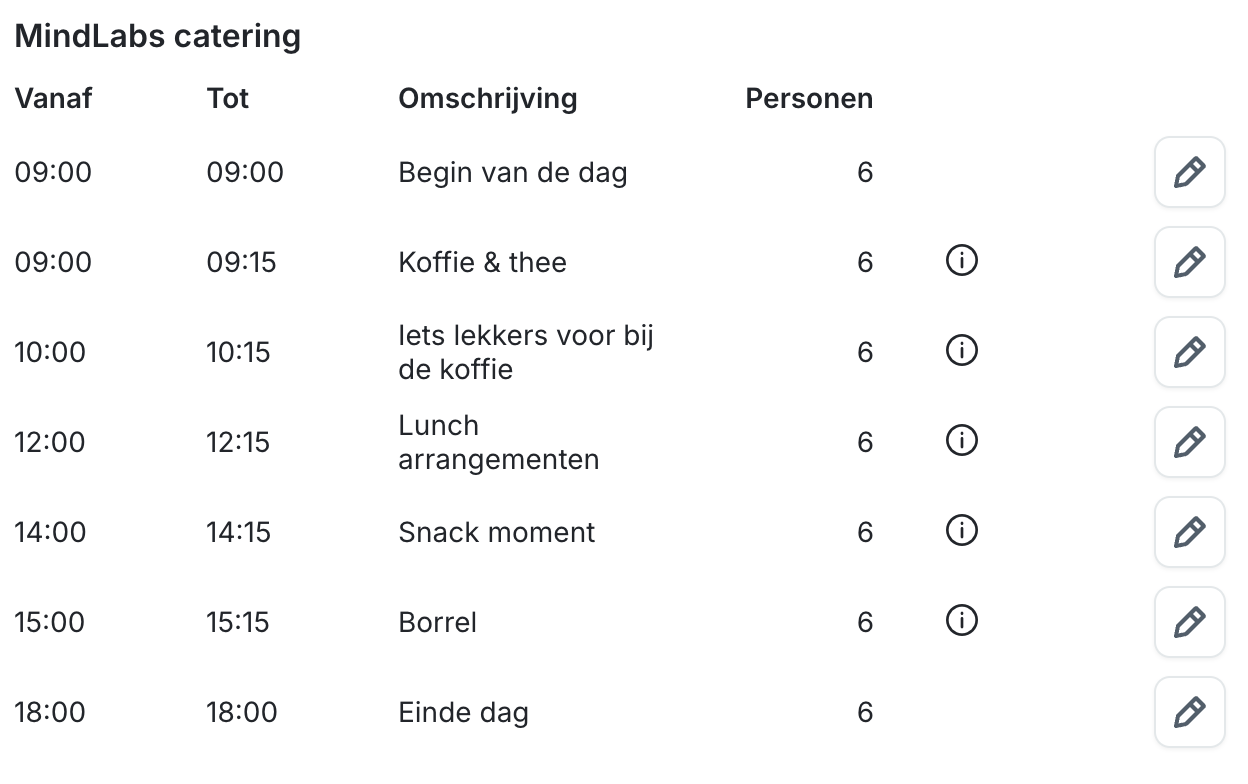
Task: Edit the Begin van de dag row
Action: (1189, 172)
